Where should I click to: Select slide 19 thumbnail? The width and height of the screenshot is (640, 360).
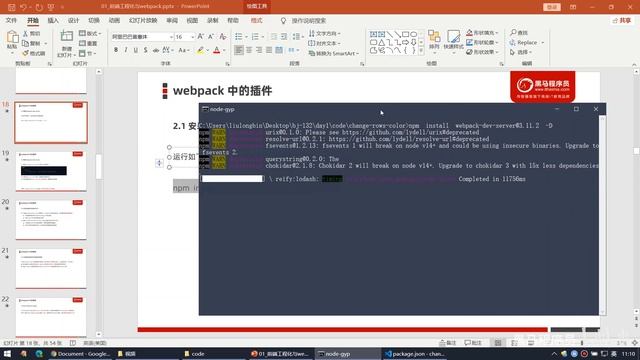pos(51,171)
